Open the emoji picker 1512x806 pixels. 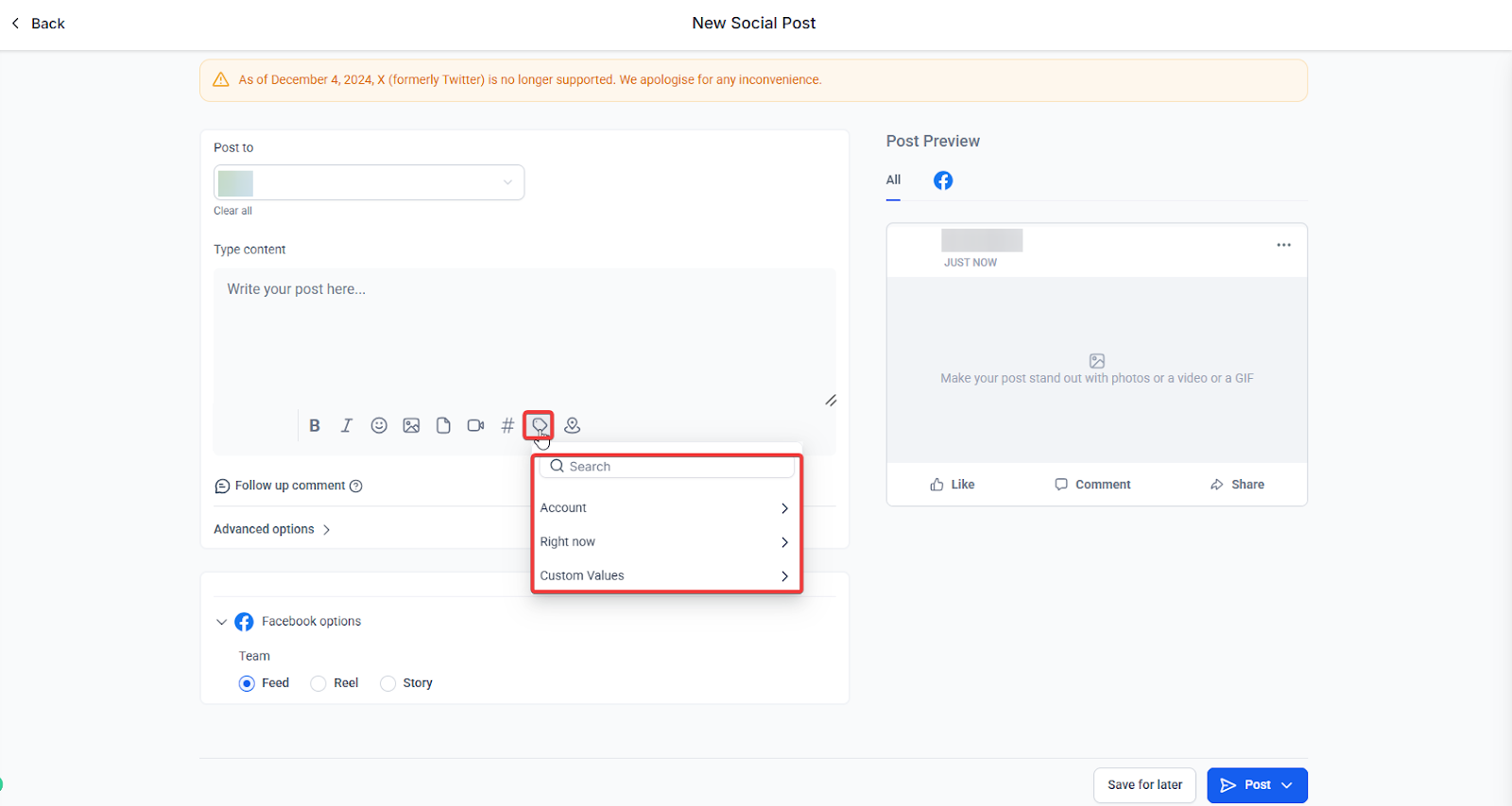coord(379,425)
